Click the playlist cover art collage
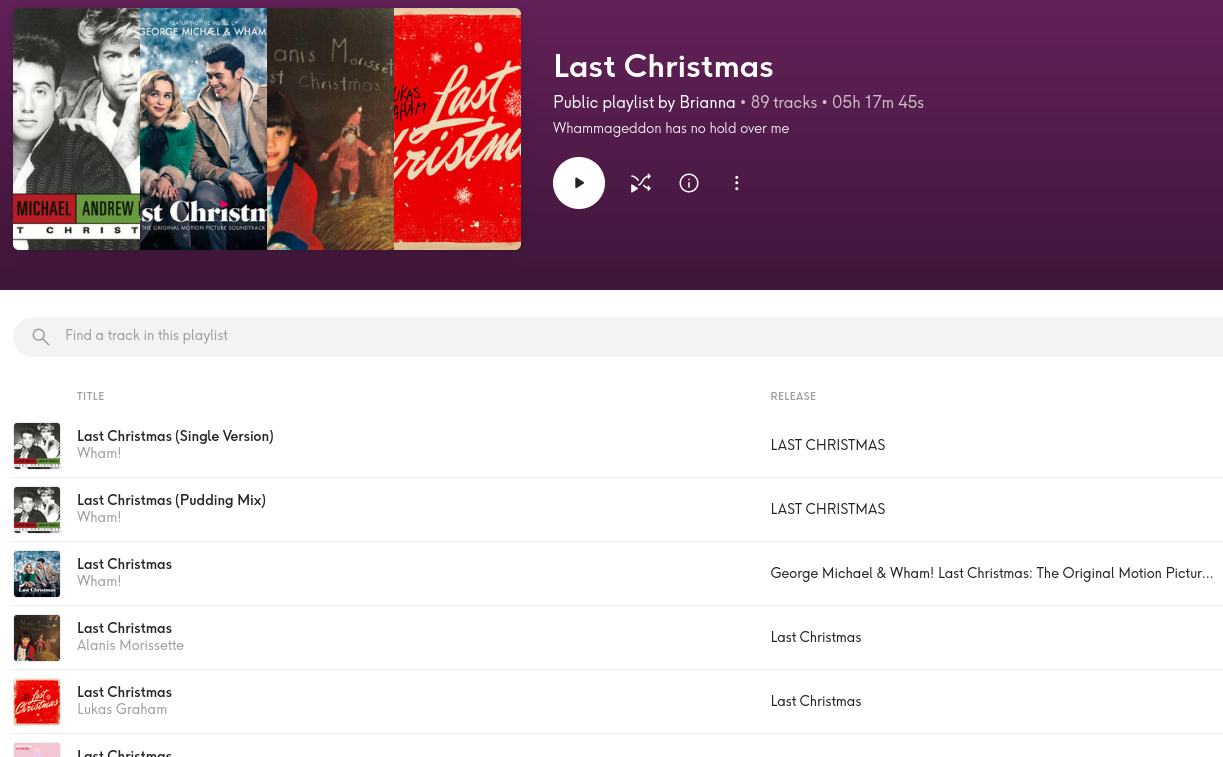Screen dimensions: 1223x757 click(x=267, y=129)
